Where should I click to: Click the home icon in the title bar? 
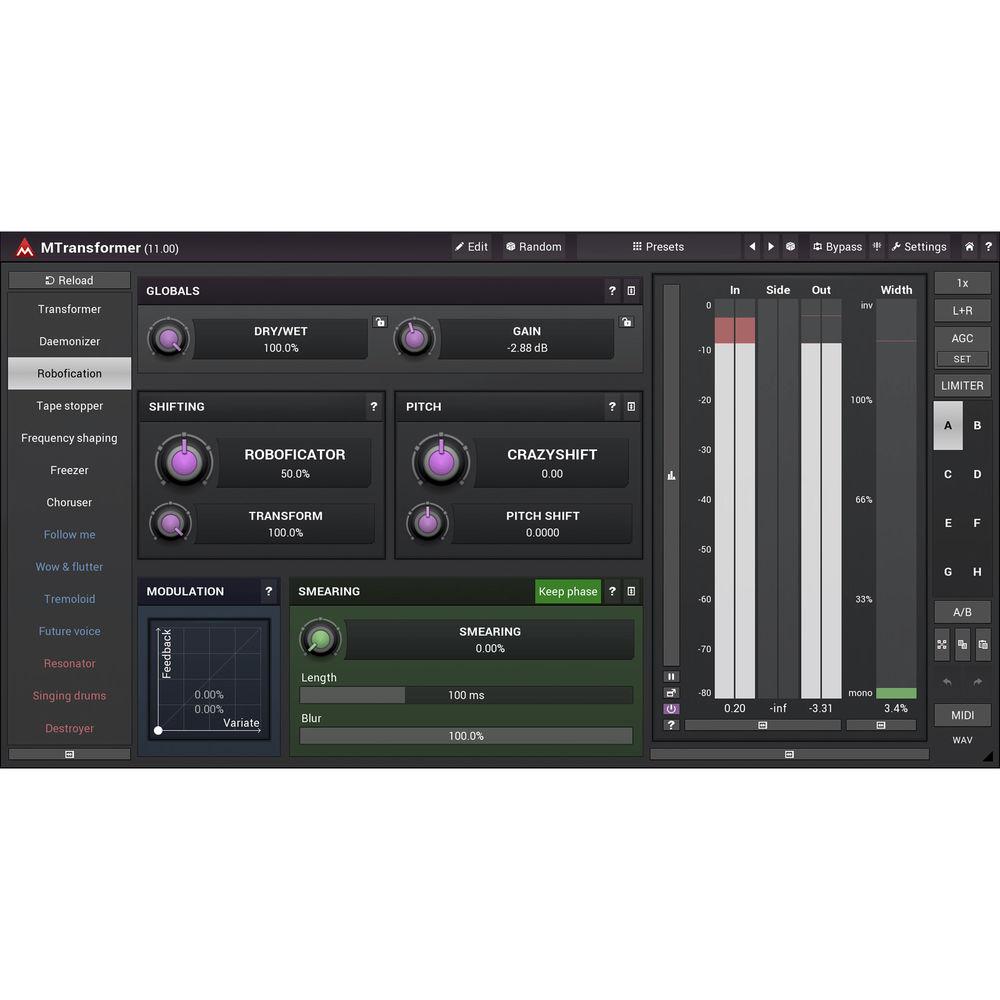pyautogui.click(x=968, y=246)
